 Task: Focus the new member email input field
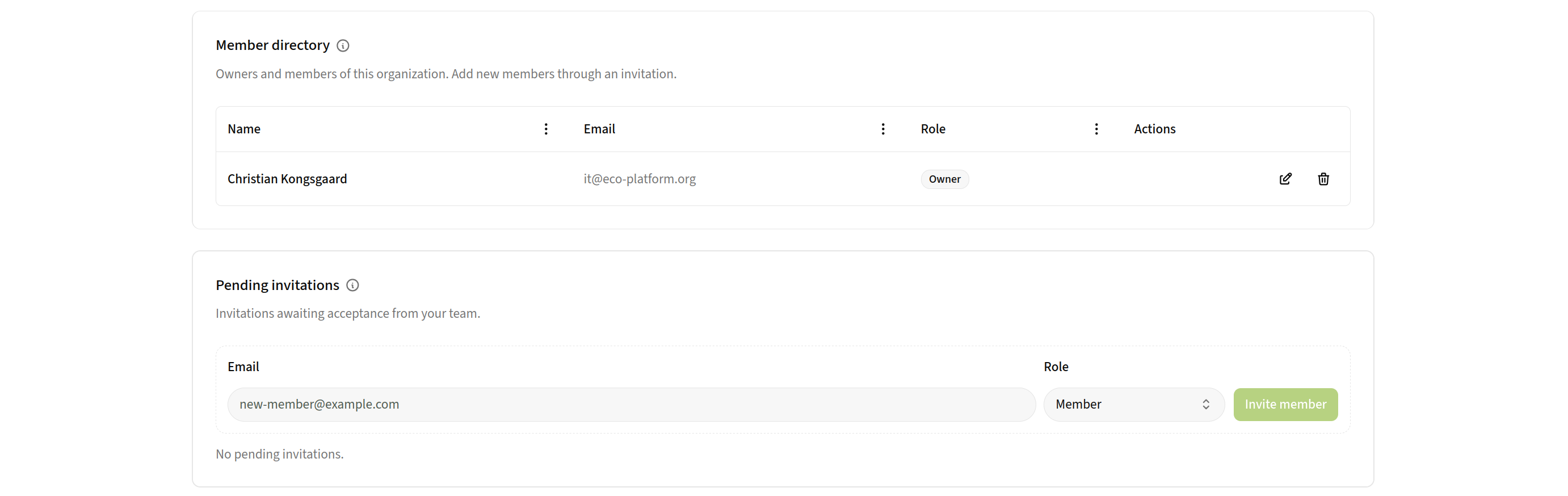[x=631, y=405]
